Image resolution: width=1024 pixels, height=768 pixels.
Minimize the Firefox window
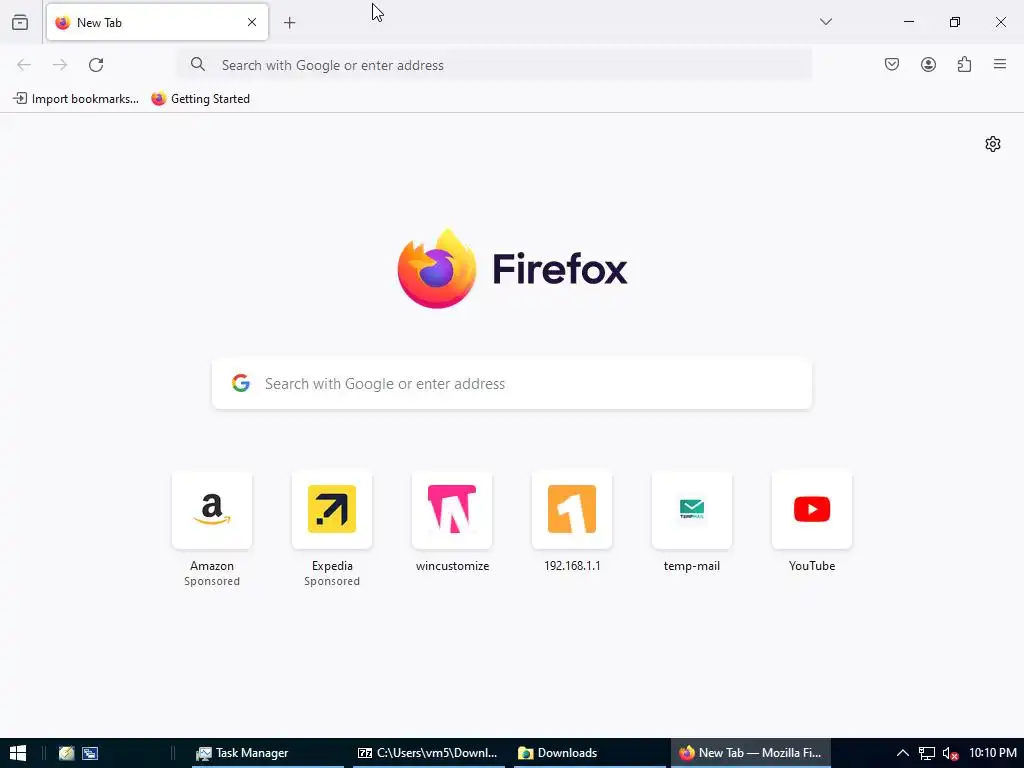pyautogui.click(x=908, y=22)
